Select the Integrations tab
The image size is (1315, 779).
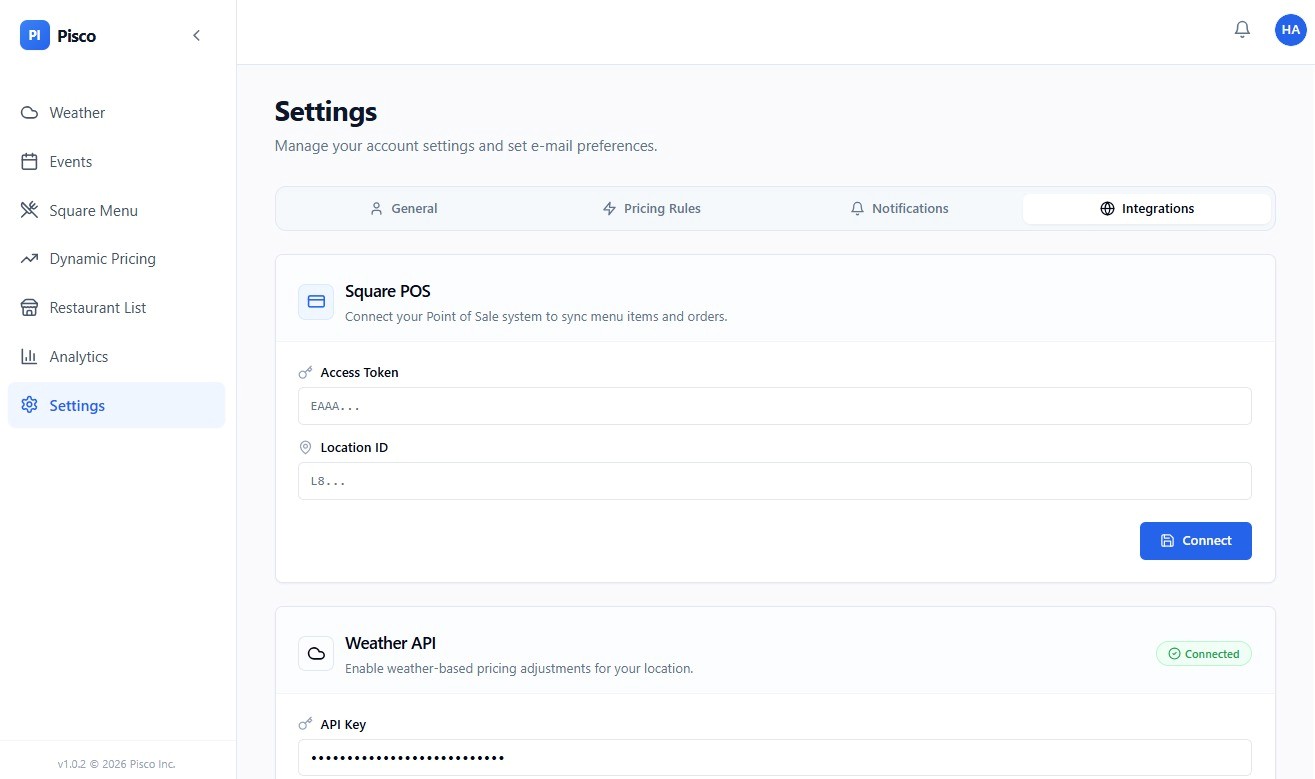tap(1146, 209)
